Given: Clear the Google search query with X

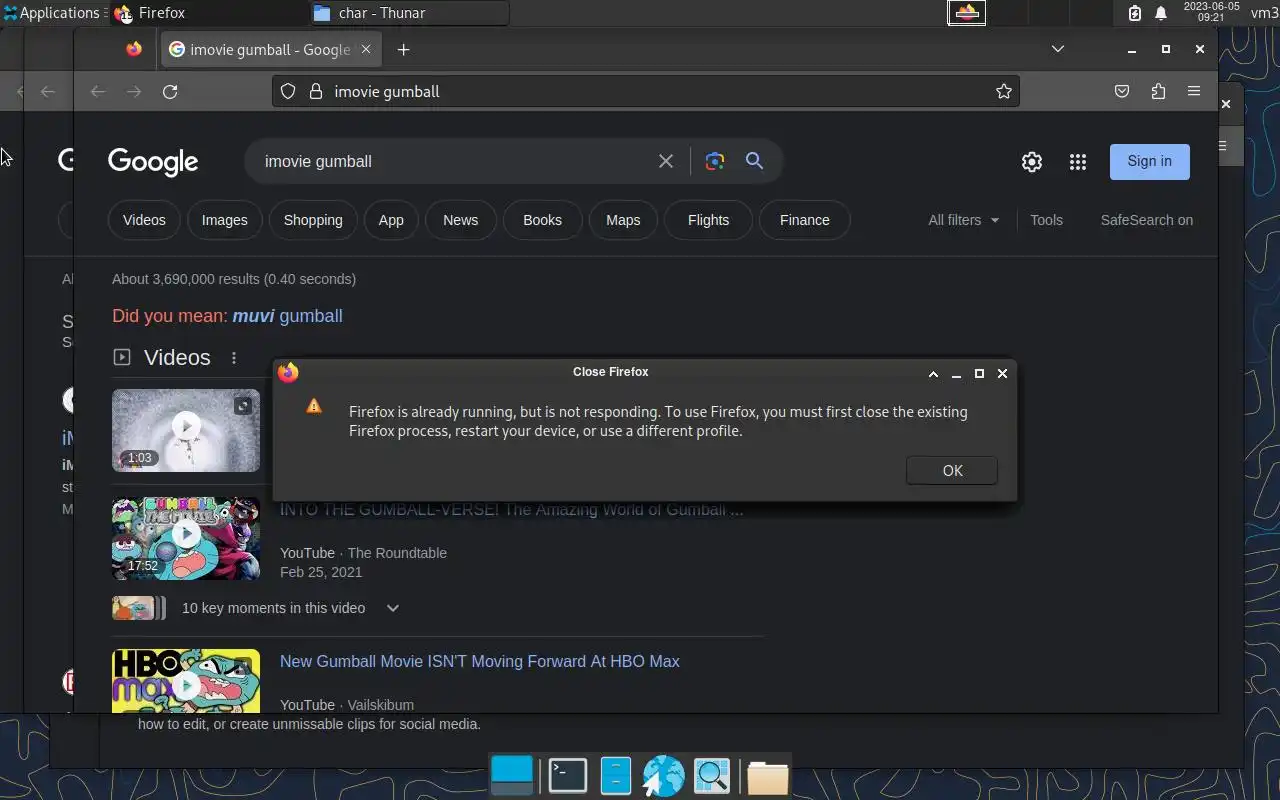Looking at the screenshot, I should coord(666,161).
